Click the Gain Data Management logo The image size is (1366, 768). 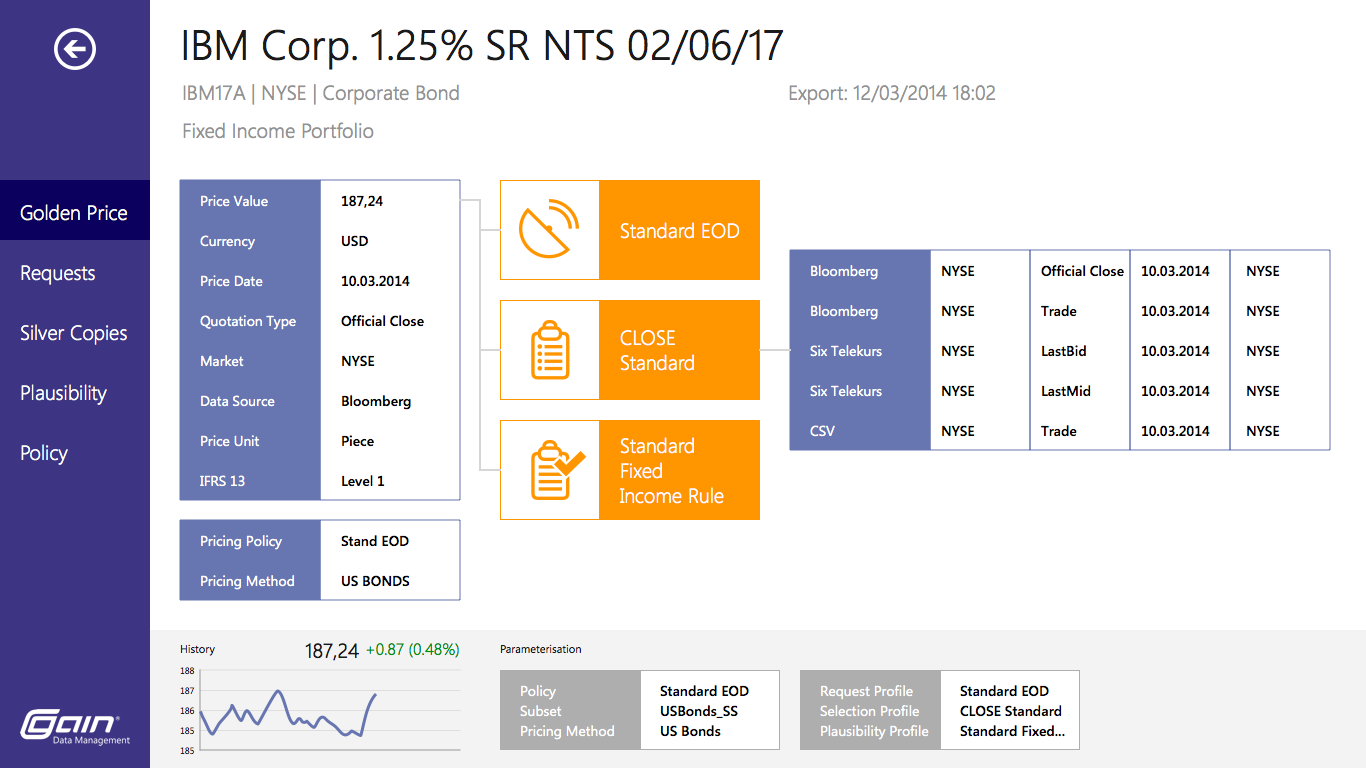75,728
